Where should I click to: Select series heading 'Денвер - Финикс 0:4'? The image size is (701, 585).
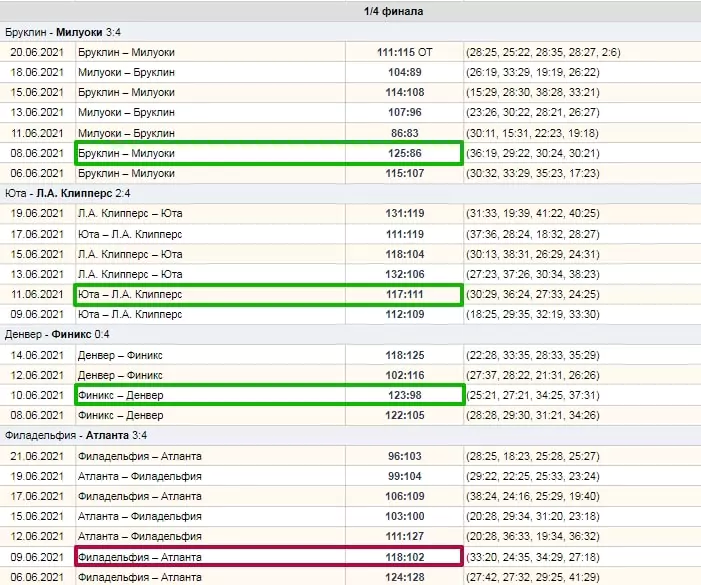(x=57, y=334)
